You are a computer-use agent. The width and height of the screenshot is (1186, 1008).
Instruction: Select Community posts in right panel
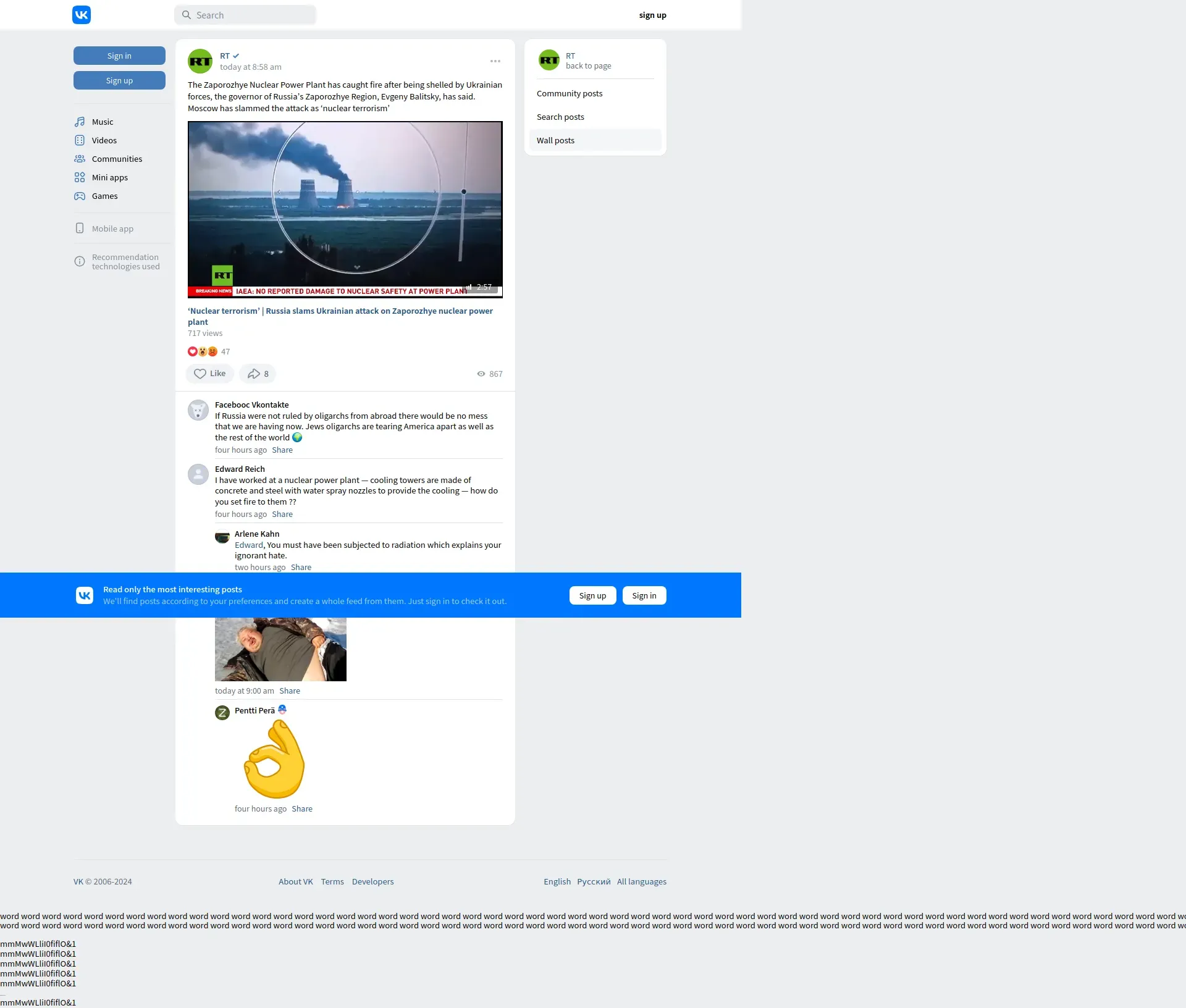tap(570, 93)
